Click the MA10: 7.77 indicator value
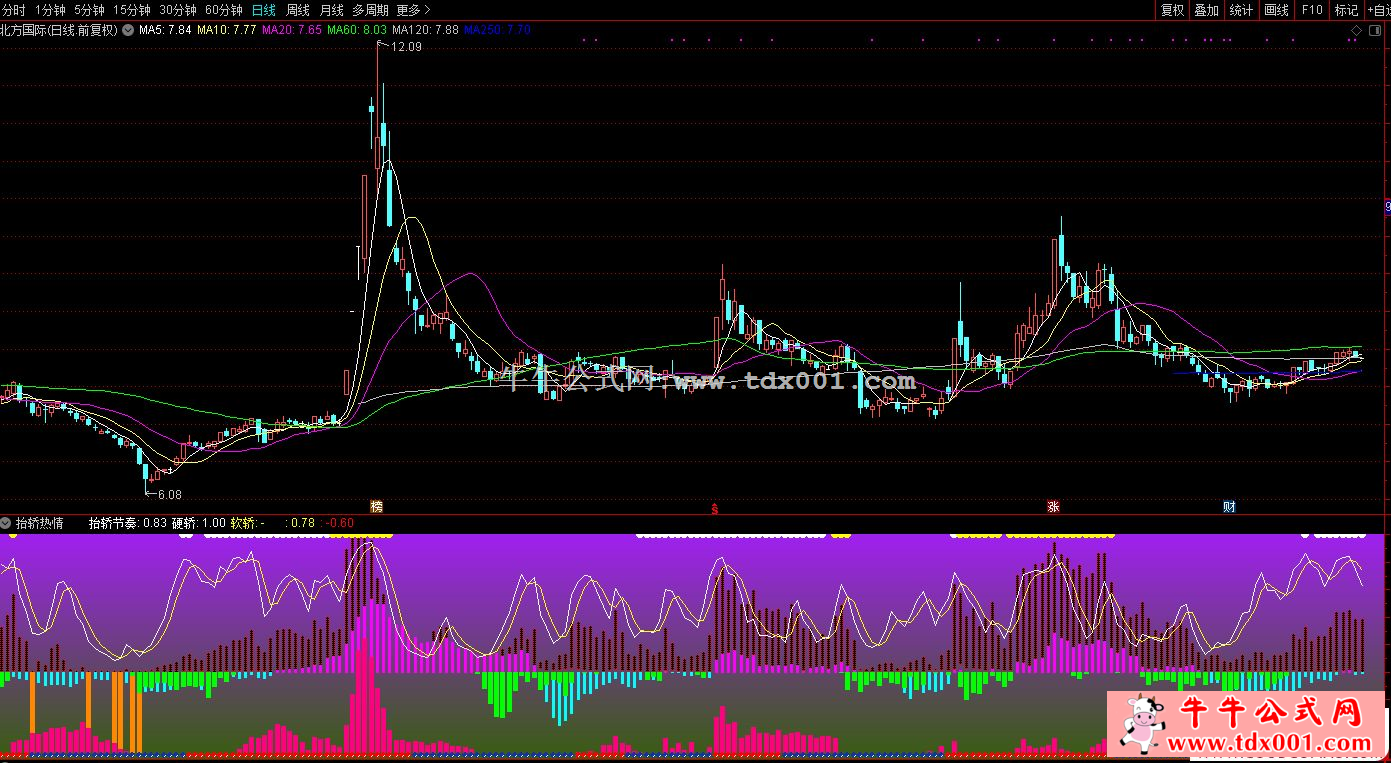Viewport: 1391px width, 763px height. pyautogui.click(x=226, y=30)
